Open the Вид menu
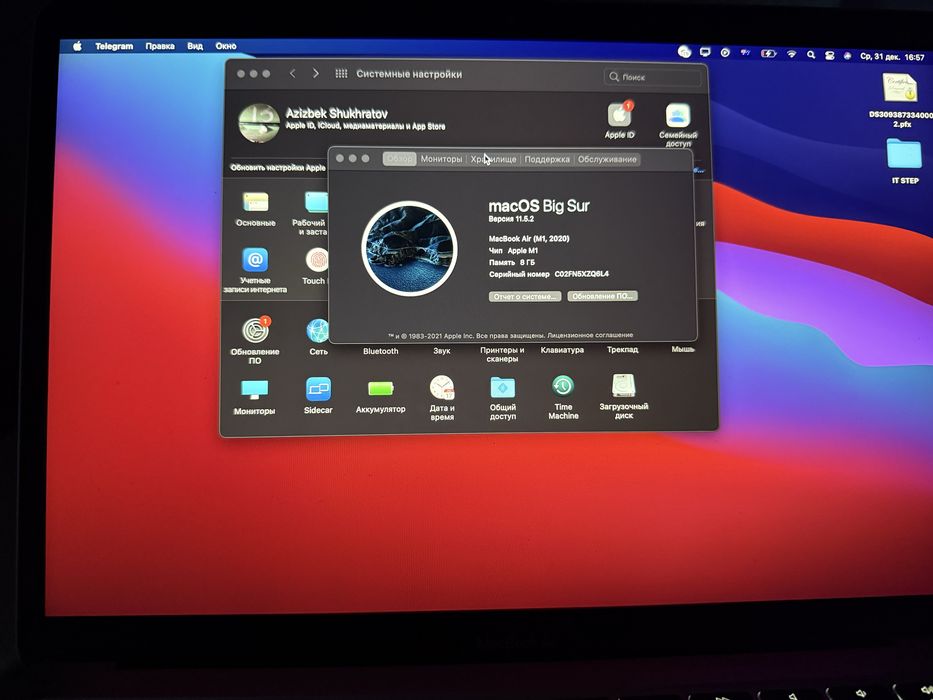 pyautogui.click(x=195, y=46)
